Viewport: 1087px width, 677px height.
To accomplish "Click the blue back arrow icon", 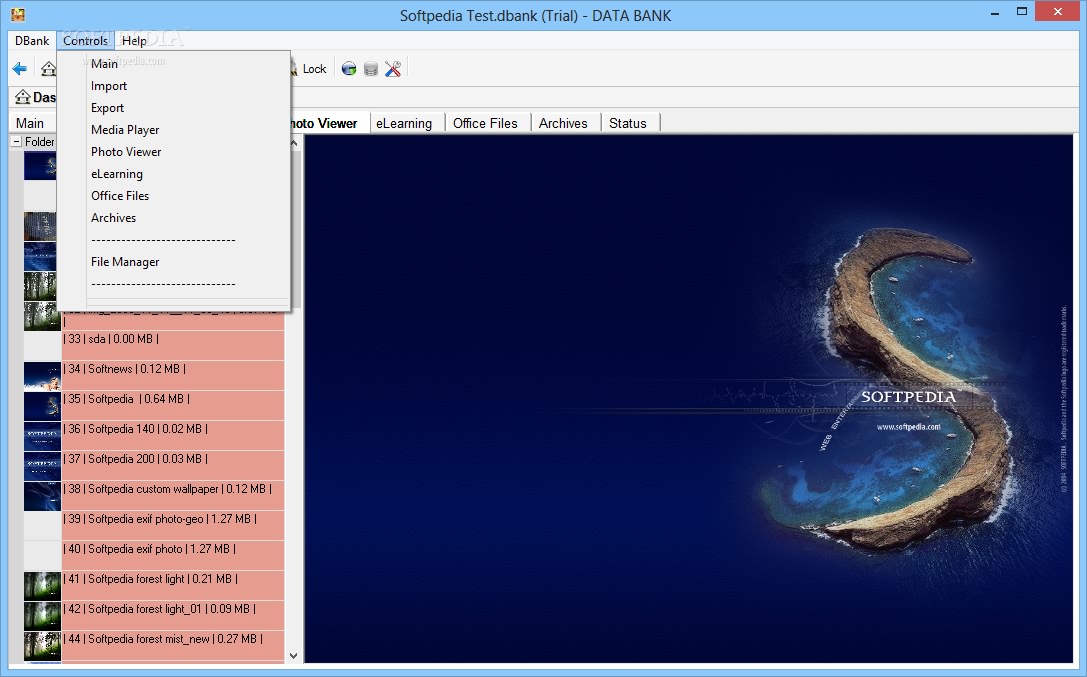I will pyautogui.click(x=19, y=69).
